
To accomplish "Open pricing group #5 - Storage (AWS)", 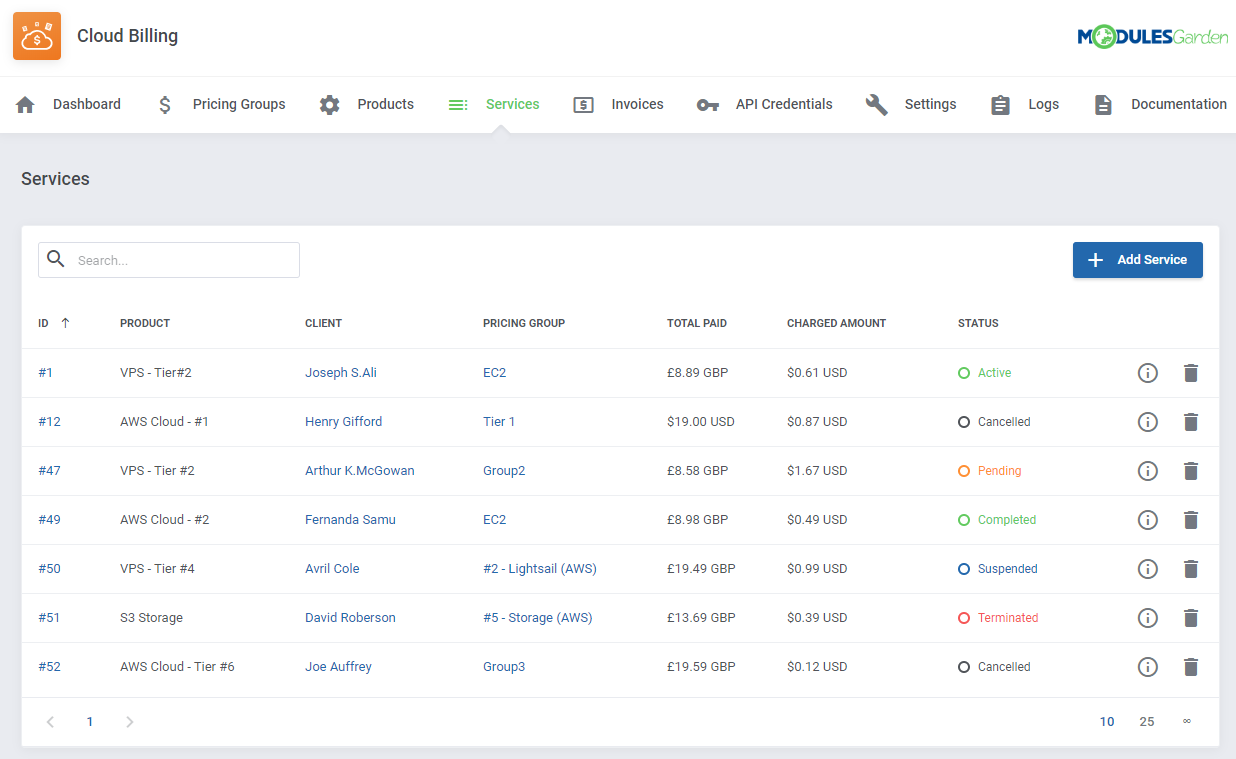I will (538, 618).
